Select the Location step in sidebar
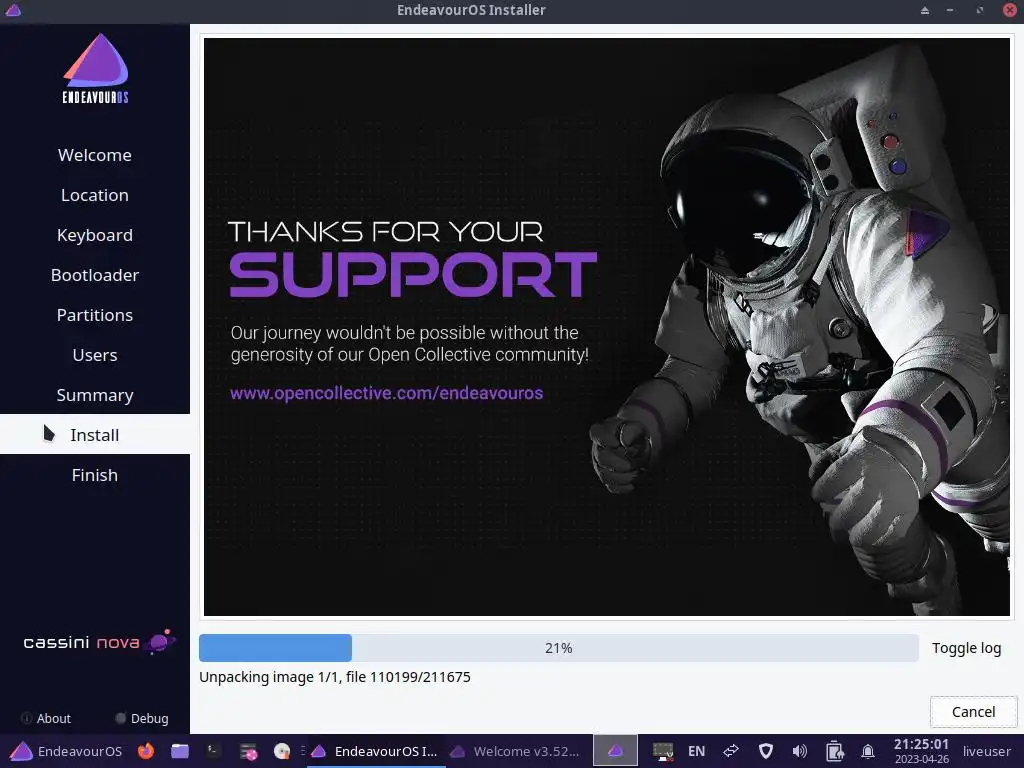The image size is (1024, 768). [95, 195]
